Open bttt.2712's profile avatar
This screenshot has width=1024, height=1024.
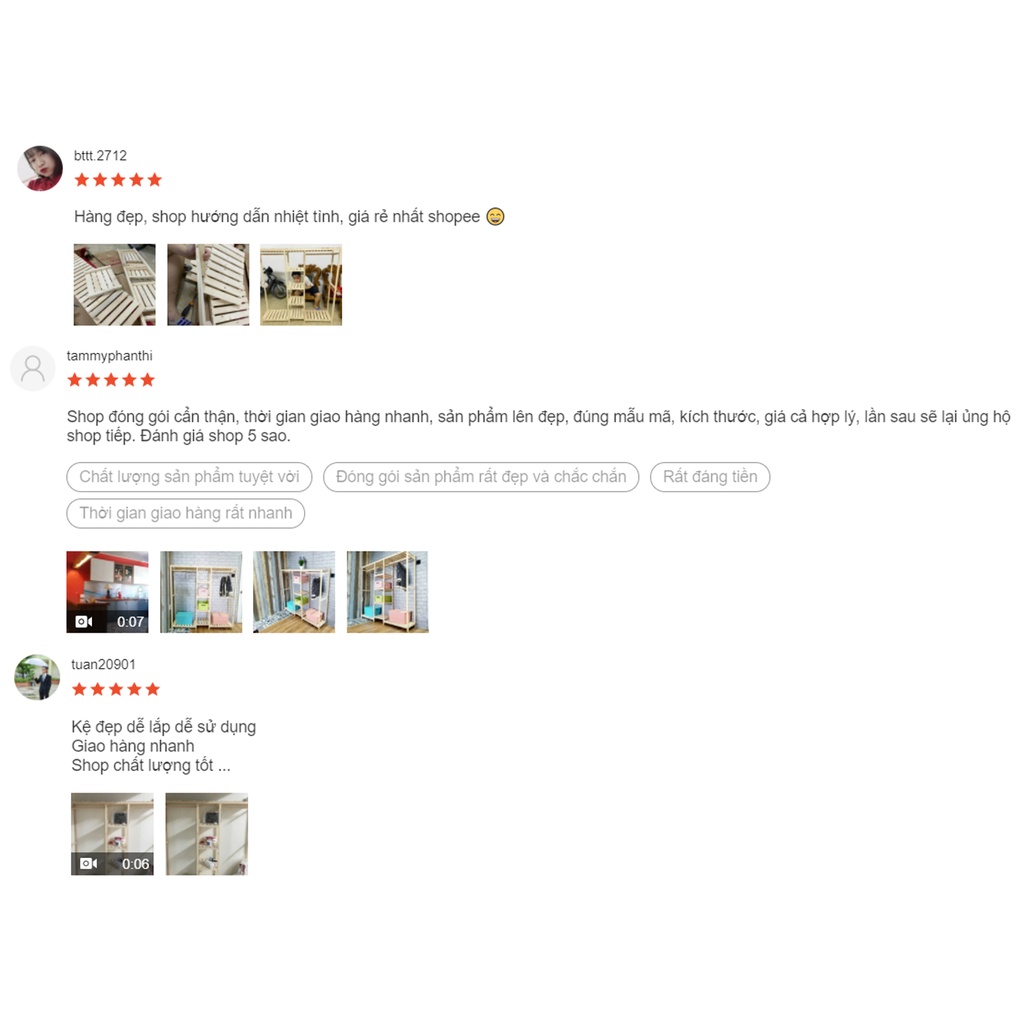click(x=40, y=168)
